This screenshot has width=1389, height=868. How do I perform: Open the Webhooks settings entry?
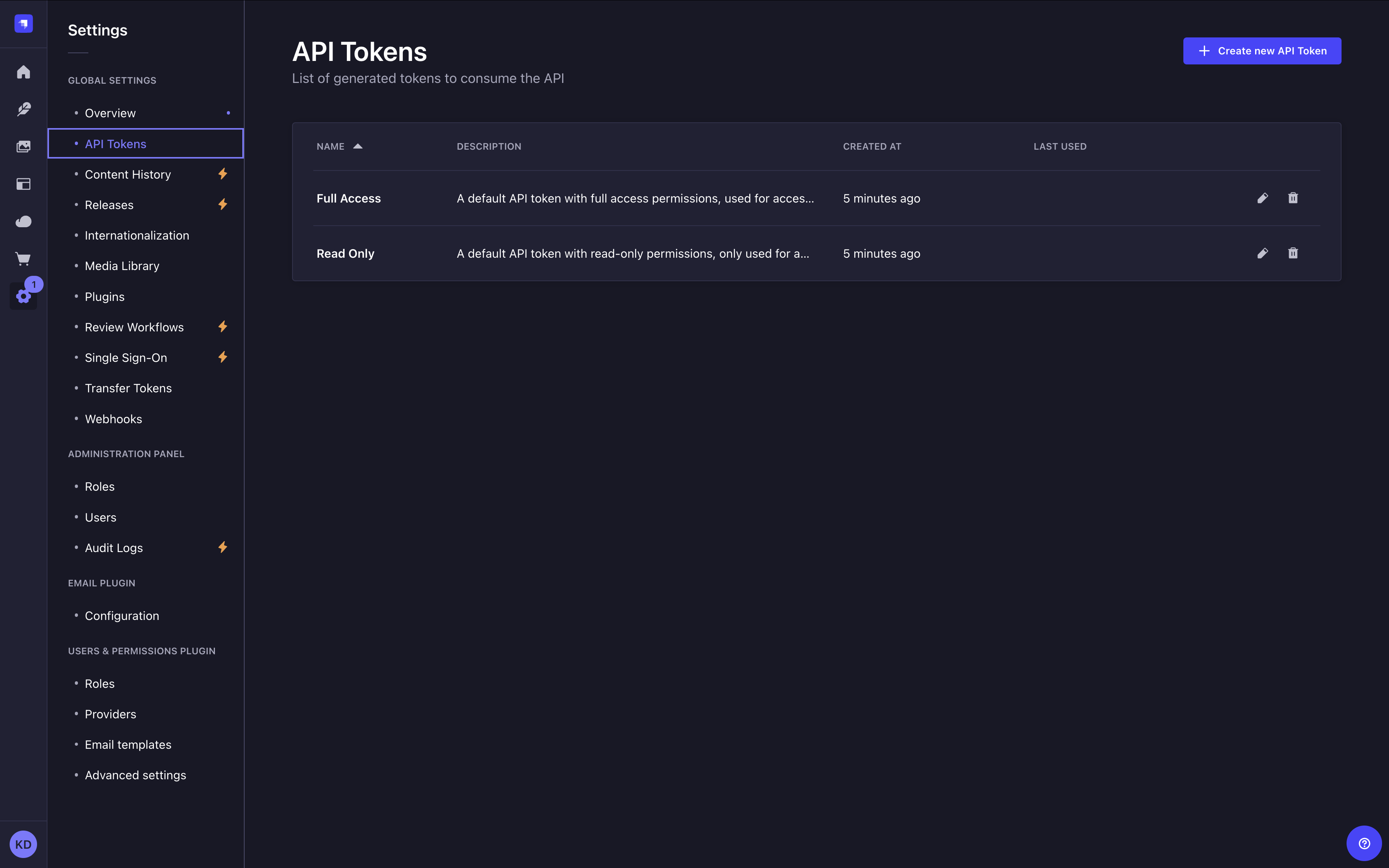[113, 419]
